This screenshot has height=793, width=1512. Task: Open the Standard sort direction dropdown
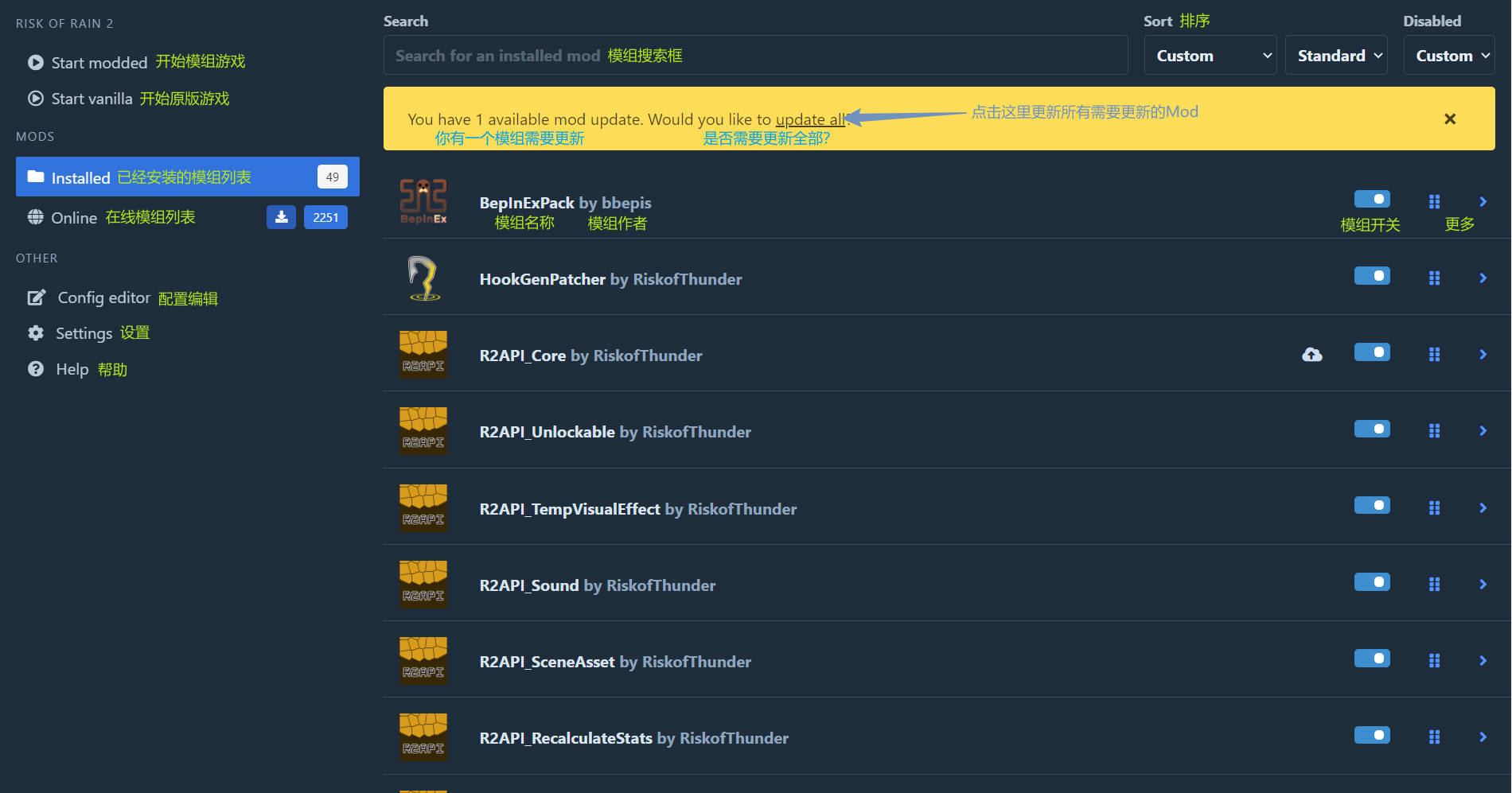point(1336,55)
